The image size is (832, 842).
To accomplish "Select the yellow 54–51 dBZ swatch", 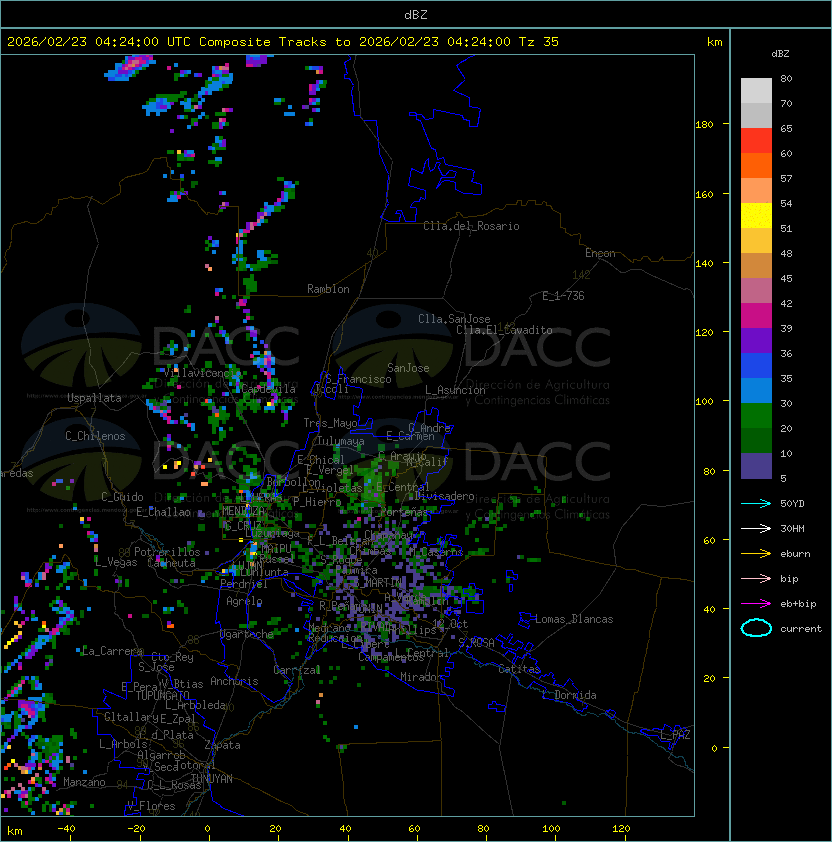I will 756,215.
